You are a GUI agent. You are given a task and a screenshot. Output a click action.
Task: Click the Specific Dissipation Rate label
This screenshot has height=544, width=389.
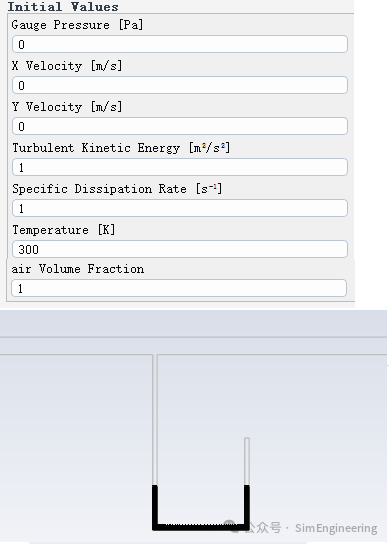117,189
